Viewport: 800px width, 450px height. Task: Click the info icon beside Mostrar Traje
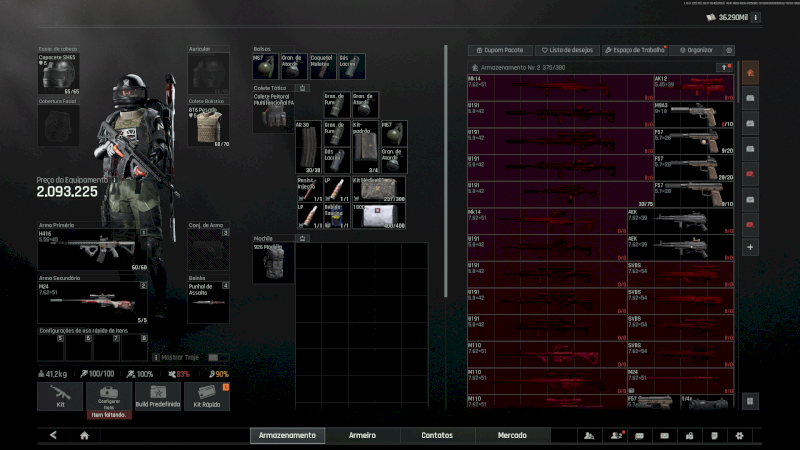tap(156, 357)
